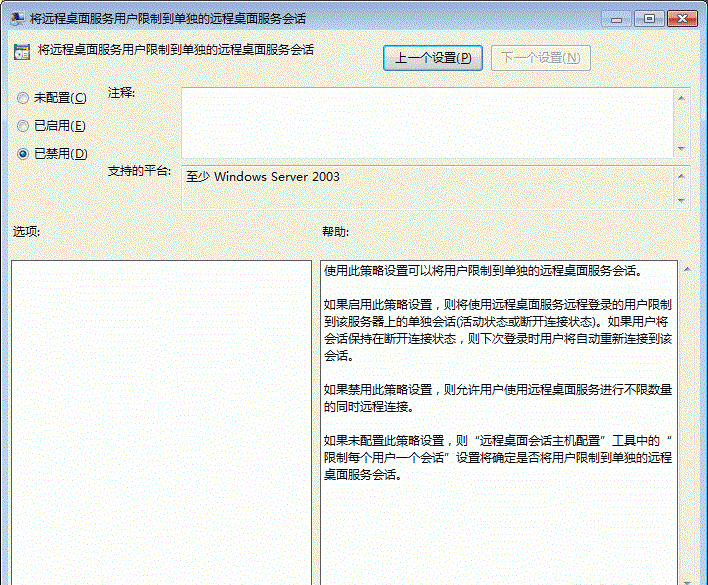Image resolution: width=708 pixels, height=585 pixels.
Task: Click the policy heading text below the title bar
Action: (x=176, y=50)
